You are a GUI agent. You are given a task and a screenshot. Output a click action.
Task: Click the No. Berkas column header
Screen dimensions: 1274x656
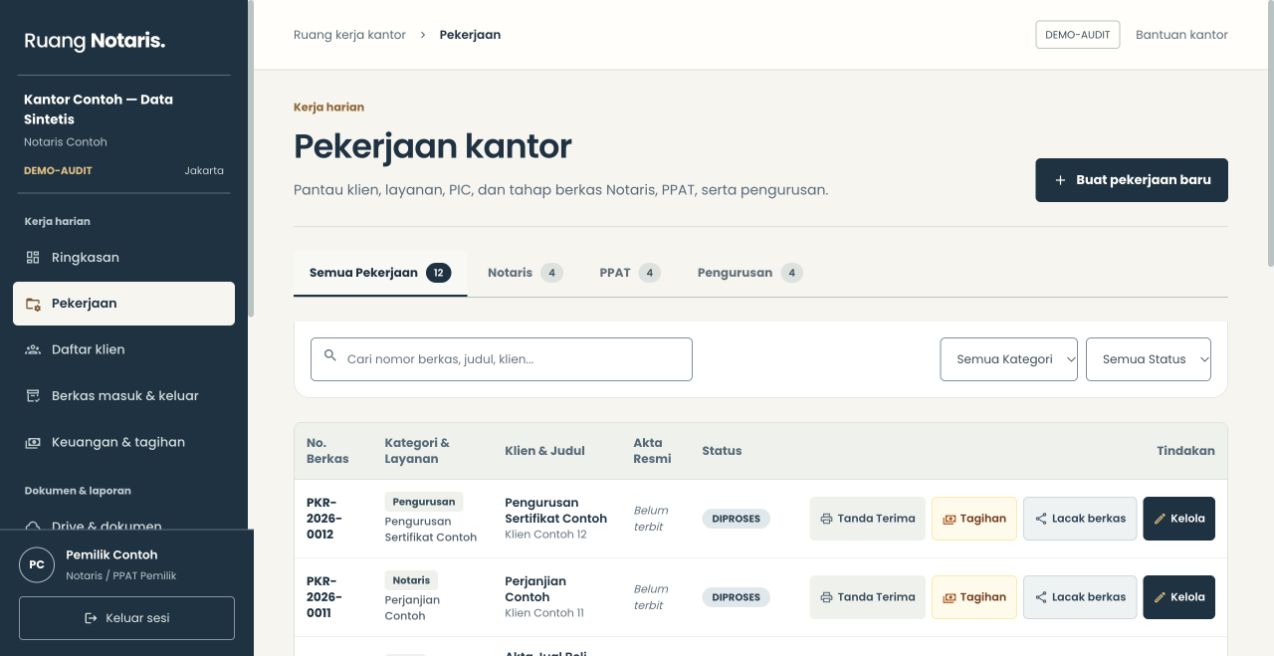[327, 451]
